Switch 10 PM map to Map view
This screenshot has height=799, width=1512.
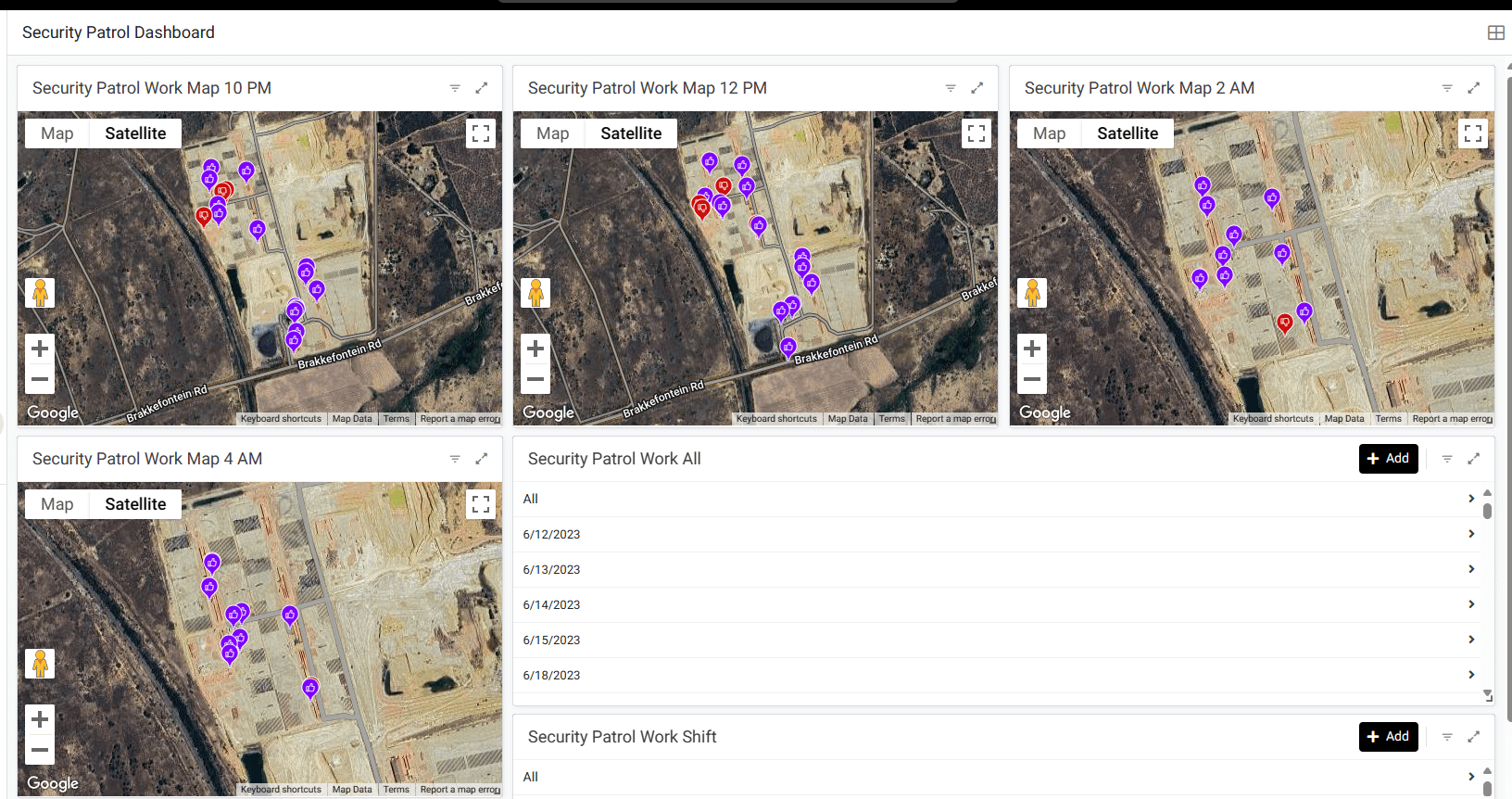(57, 133)
